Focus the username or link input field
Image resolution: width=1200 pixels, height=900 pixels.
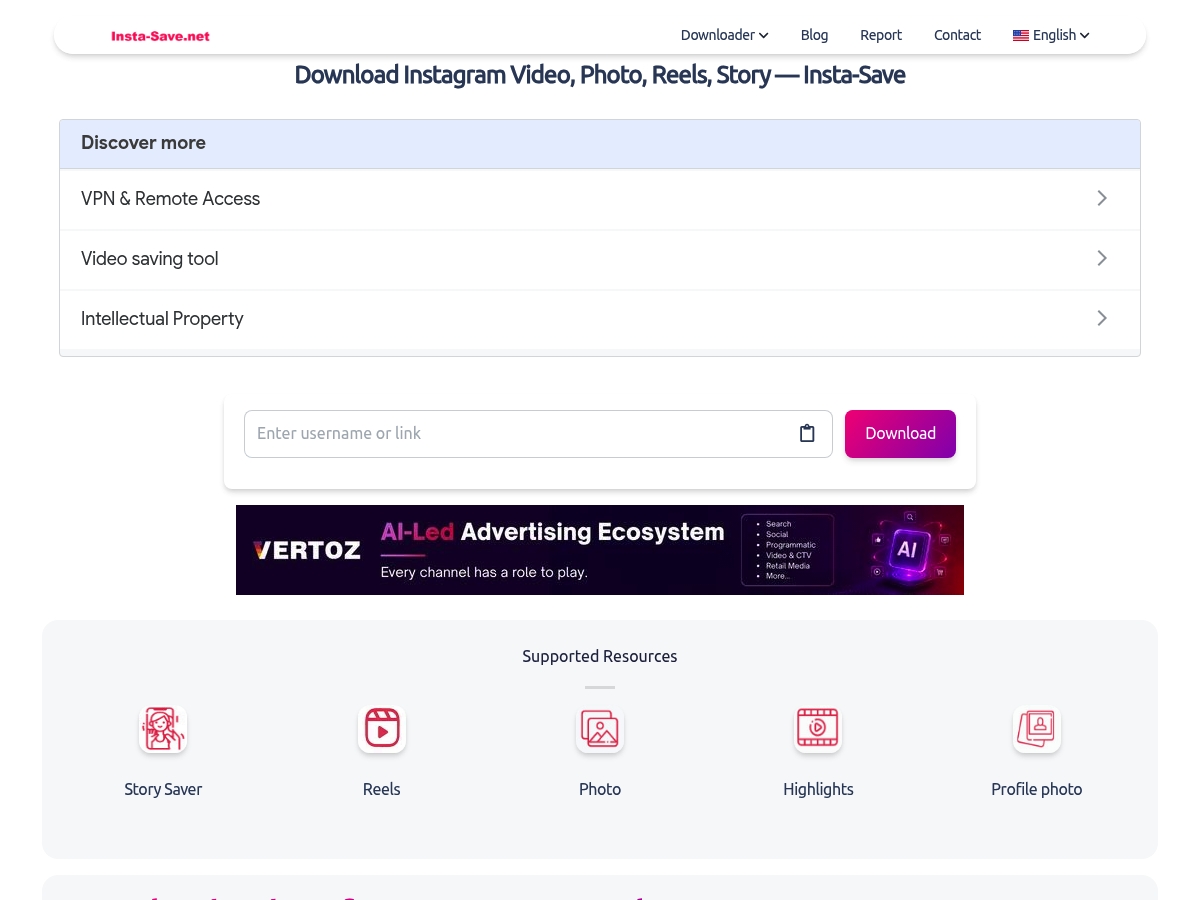pyautogui.click(x=538, y=434)
